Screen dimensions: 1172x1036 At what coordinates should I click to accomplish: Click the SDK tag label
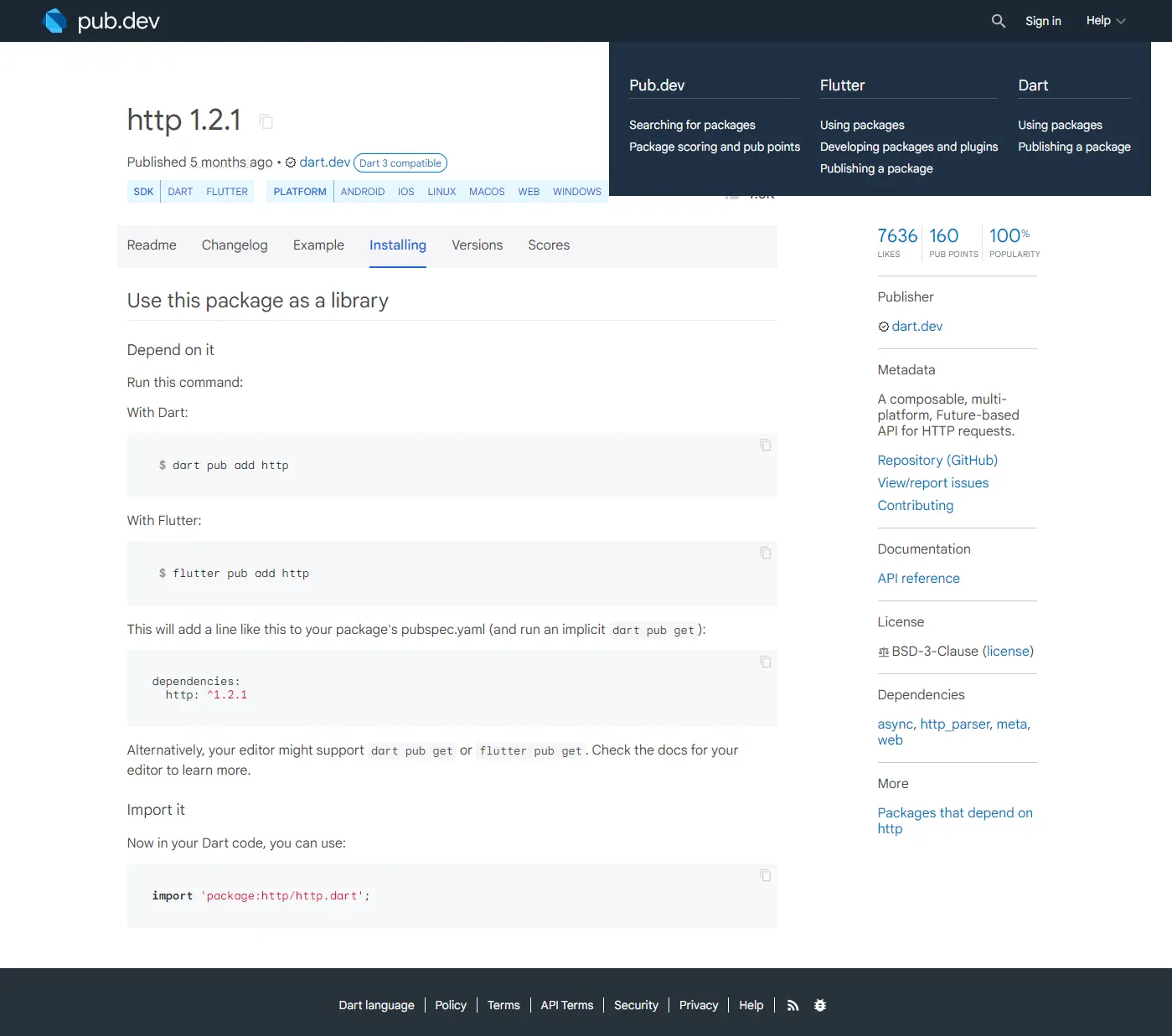pyautogui.click(x=143, y=192)
